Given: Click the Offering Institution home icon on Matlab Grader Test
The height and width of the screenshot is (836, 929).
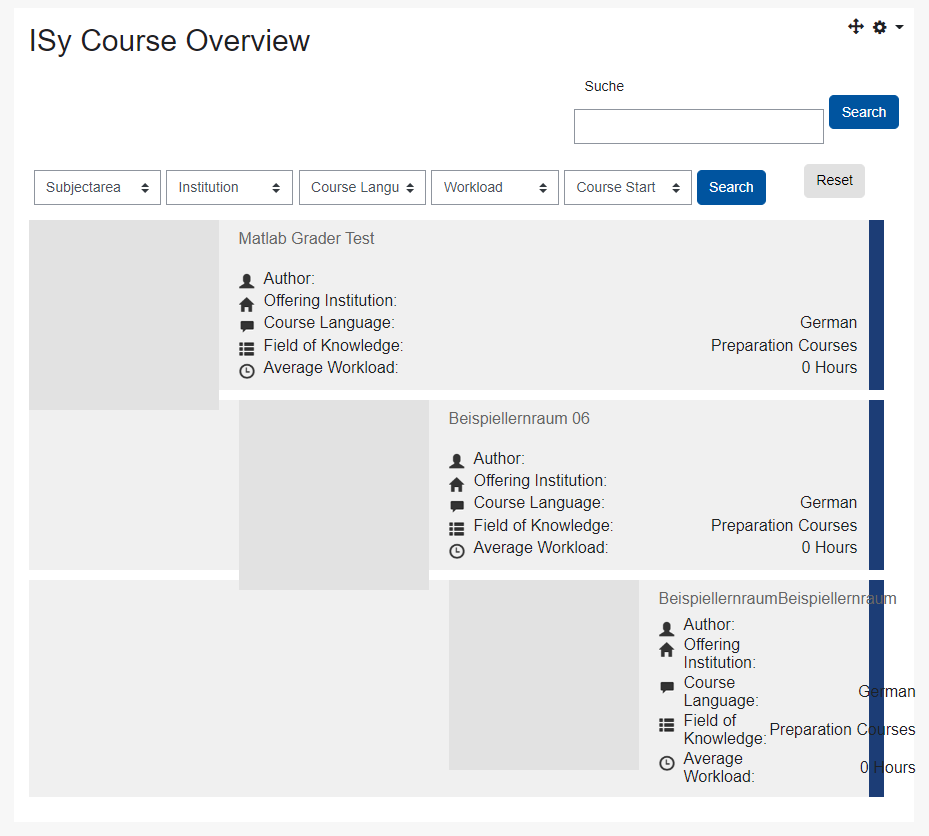Looking at the screenshot, I should point(246,301).
